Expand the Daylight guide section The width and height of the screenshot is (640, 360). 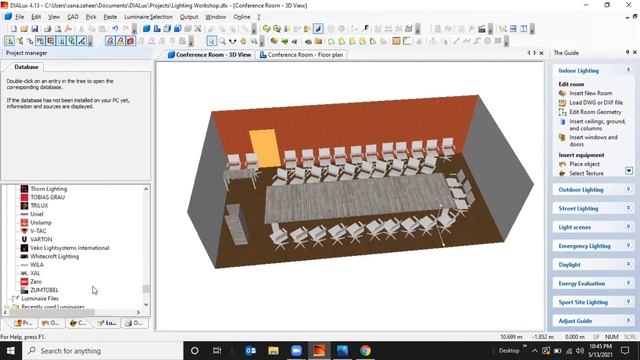pos(628,264)
